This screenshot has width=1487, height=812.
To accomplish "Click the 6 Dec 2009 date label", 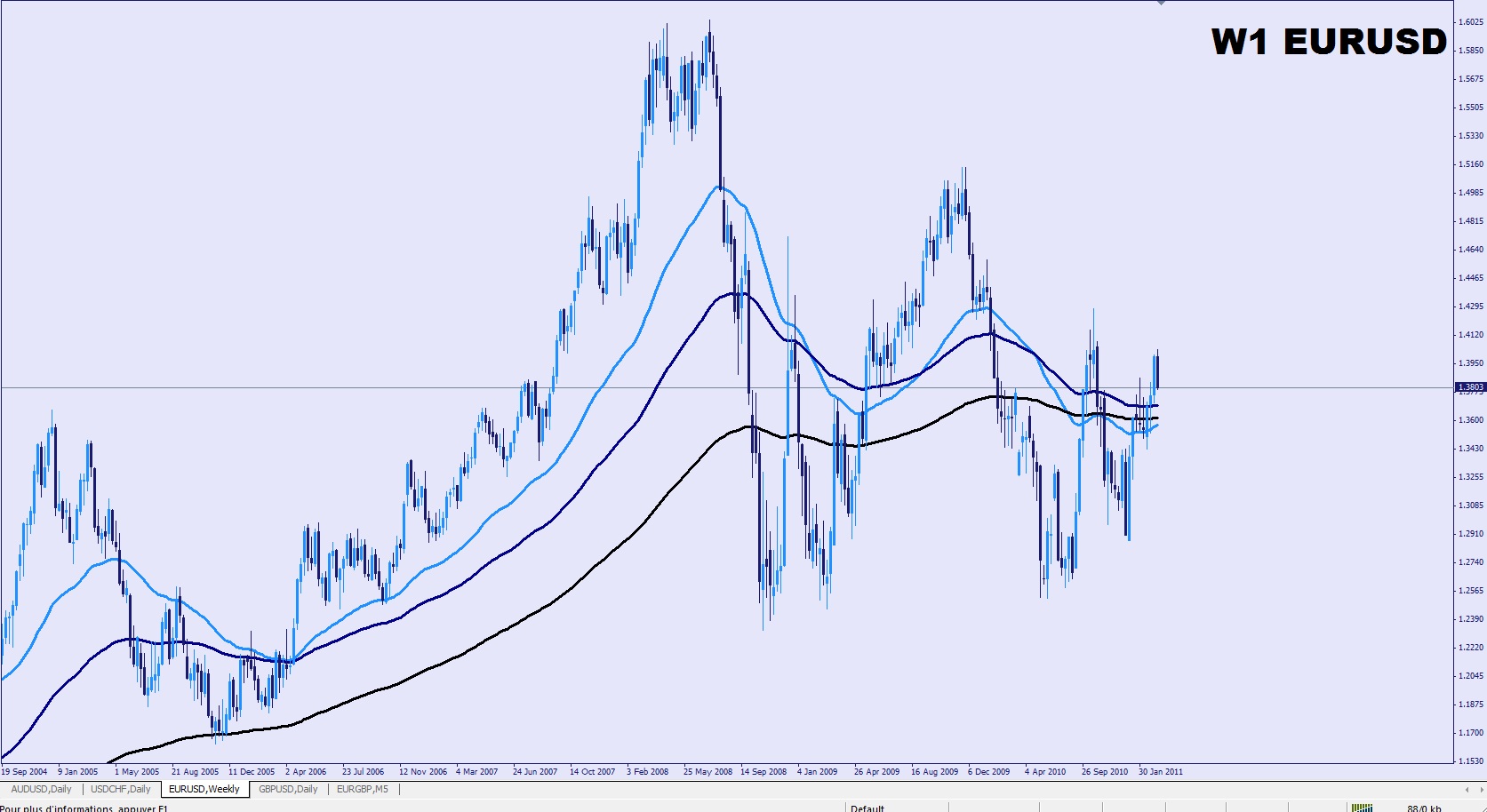I will tap(989, 772).
